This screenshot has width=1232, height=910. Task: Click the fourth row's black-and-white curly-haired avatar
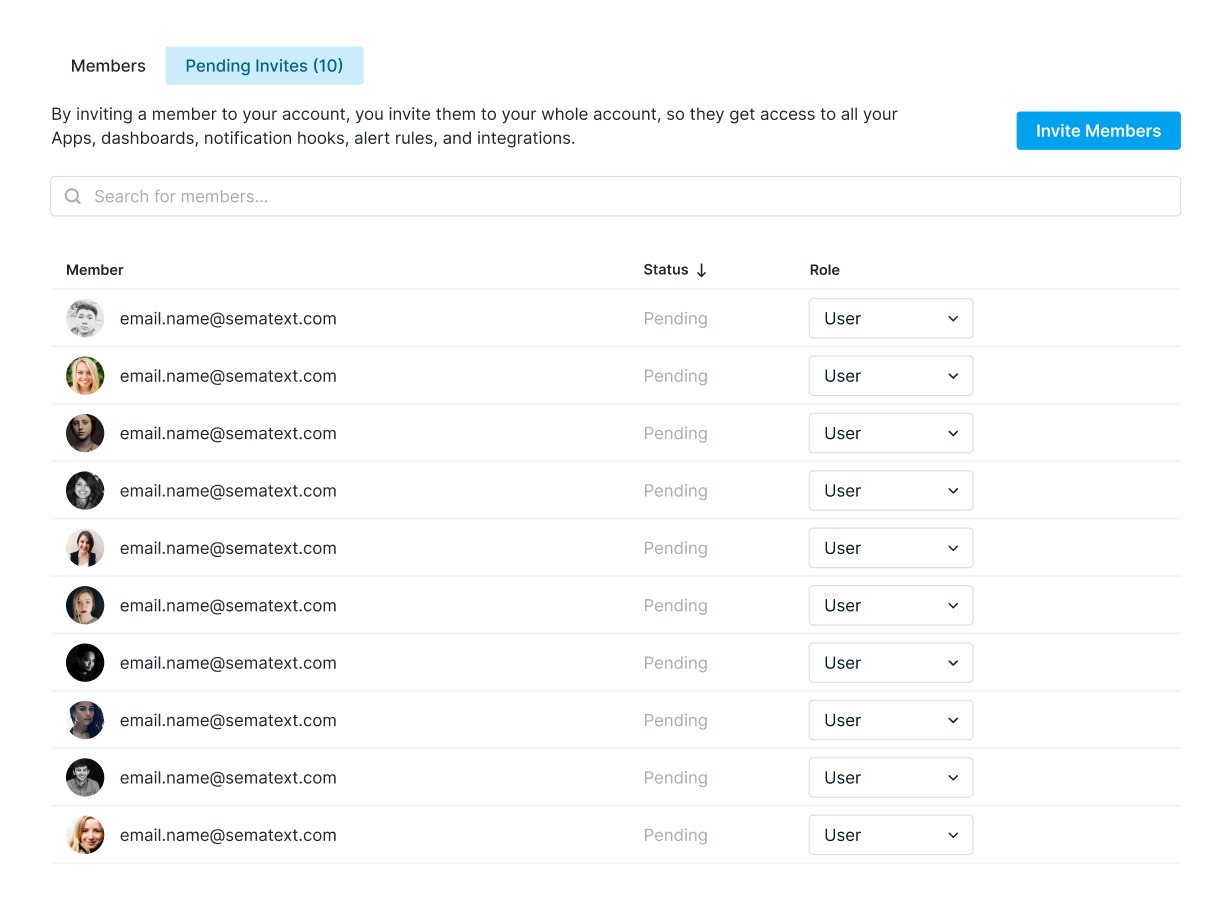[85, 491]
